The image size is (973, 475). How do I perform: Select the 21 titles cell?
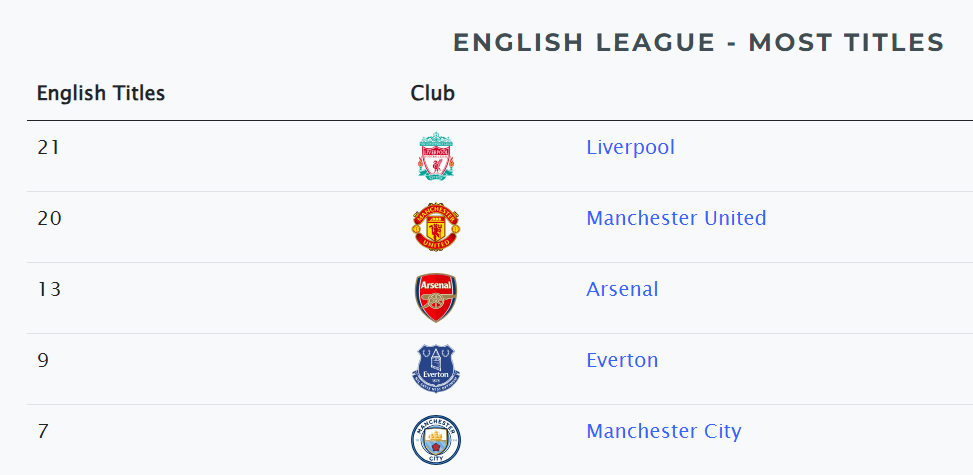(48, 148)
